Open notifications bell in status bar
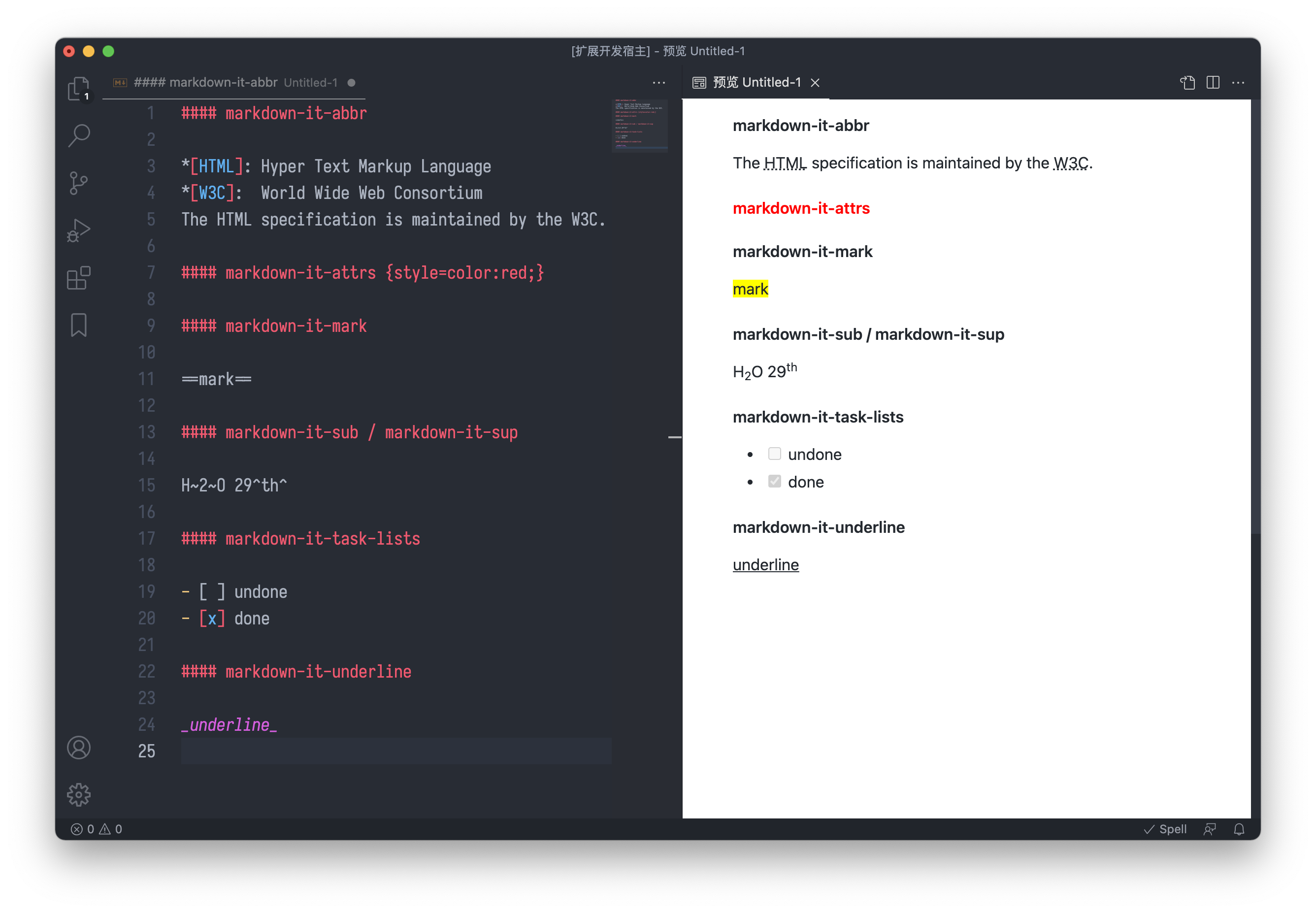This screenshot has height=913, width=1316. click(x=1239, y=829)
